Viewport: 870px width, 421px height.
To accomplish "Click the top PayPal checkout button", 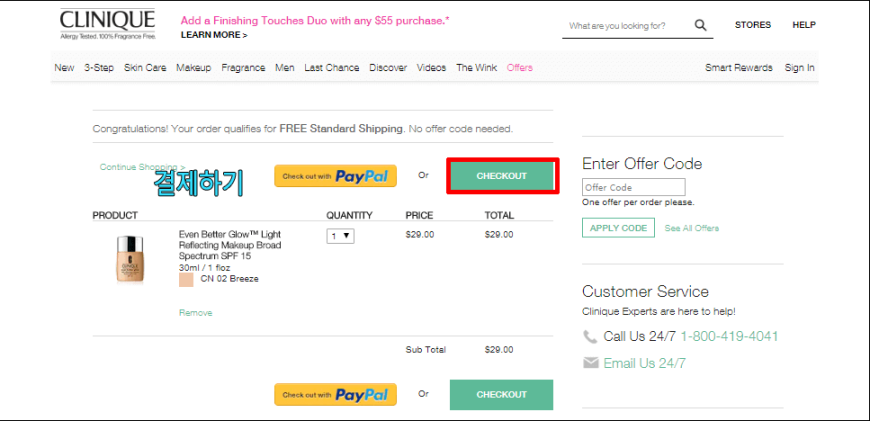I will [x=335, y=176].
